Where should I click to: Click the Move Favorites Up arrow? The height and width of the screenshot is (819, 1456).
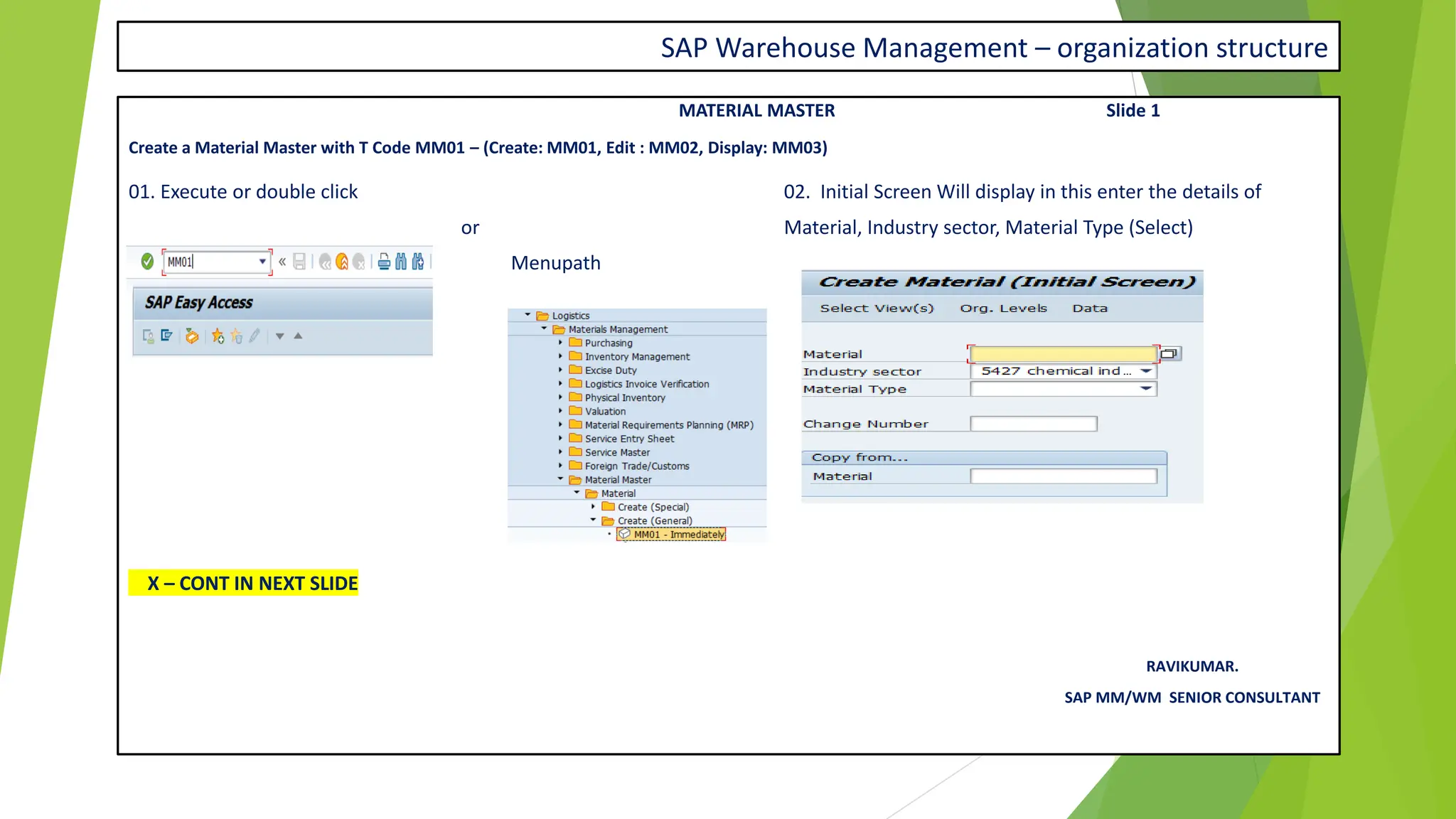click(299, 336)
